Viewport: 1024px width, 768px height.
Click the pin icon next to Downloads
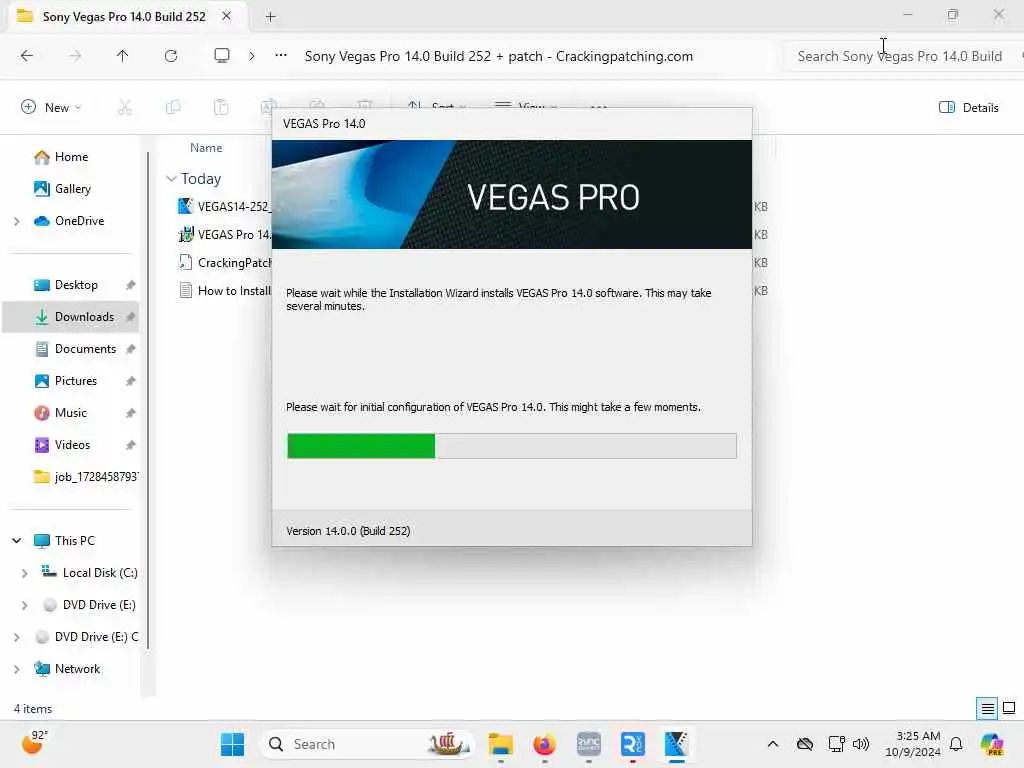(x=131, y=317)
